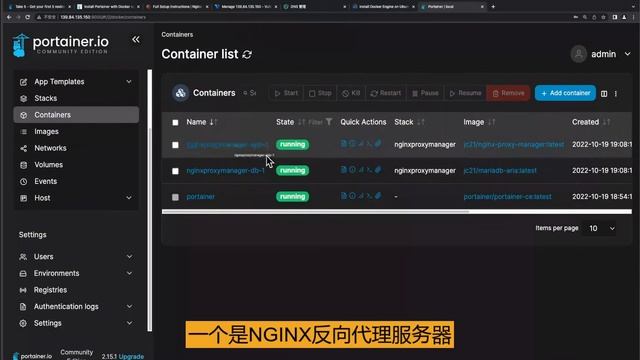The height and width of the screenshot is (360, 640).
Task: Go back in the browser
Action: pos(9,17)
